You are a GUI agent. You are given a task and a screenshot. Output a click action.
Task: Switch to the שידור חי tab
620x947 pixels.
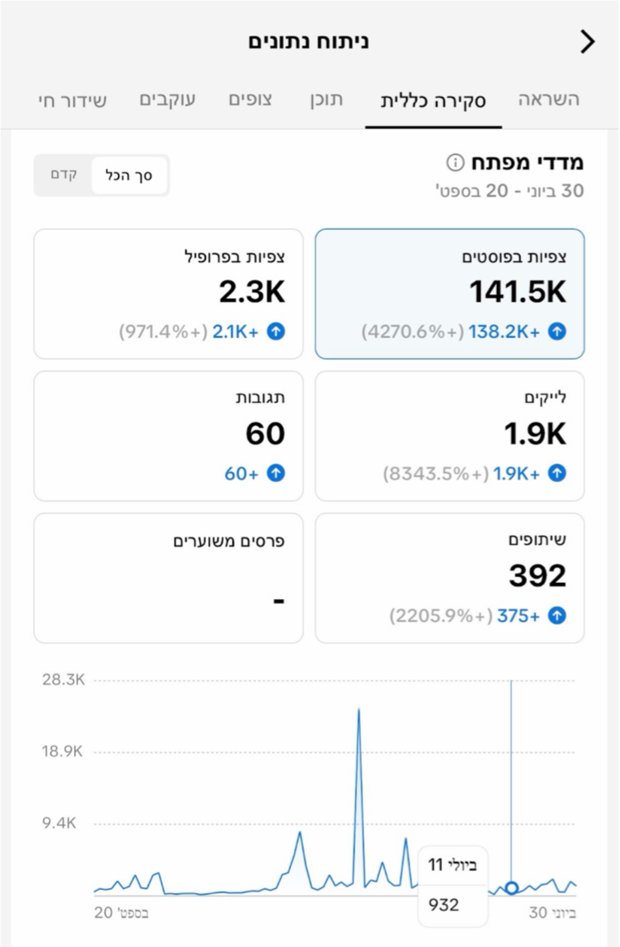pyautogui.click(x=72, y=100)
